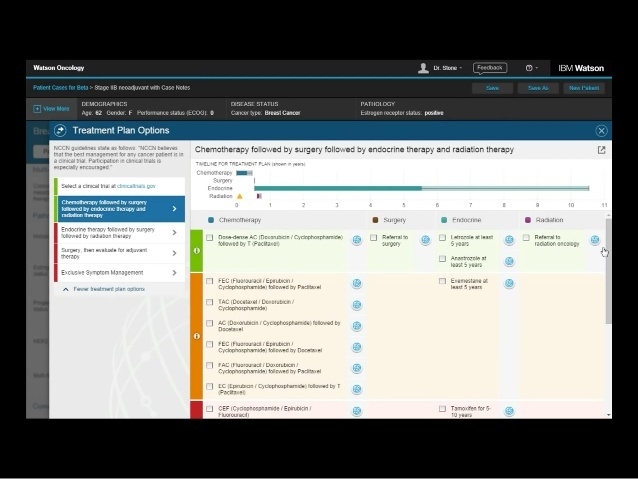Click evidence icon for FAC followed by Paclitaxel
638x479 pixels.
357,368
